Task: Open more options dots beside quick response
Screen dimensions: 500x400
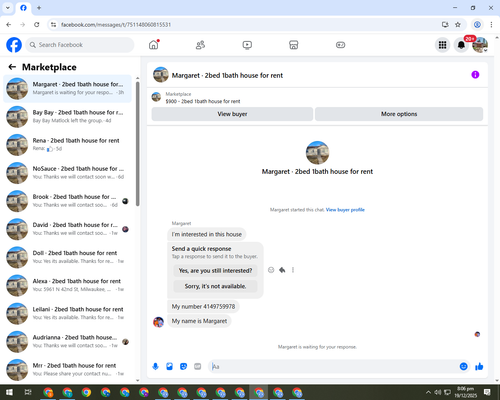Action: [x=293, y=270]
